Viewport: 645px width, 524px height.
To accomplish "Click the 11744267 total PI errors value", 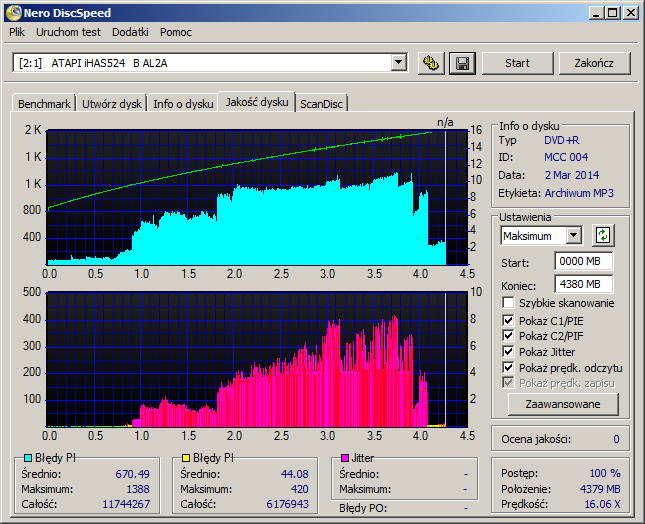I will coord(126,504).
